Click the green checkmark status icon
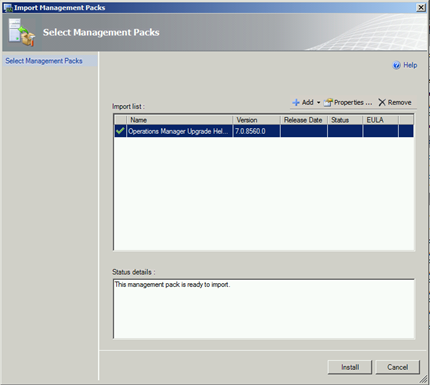This screenshot has width=430, height=385. tap(120, 131)
